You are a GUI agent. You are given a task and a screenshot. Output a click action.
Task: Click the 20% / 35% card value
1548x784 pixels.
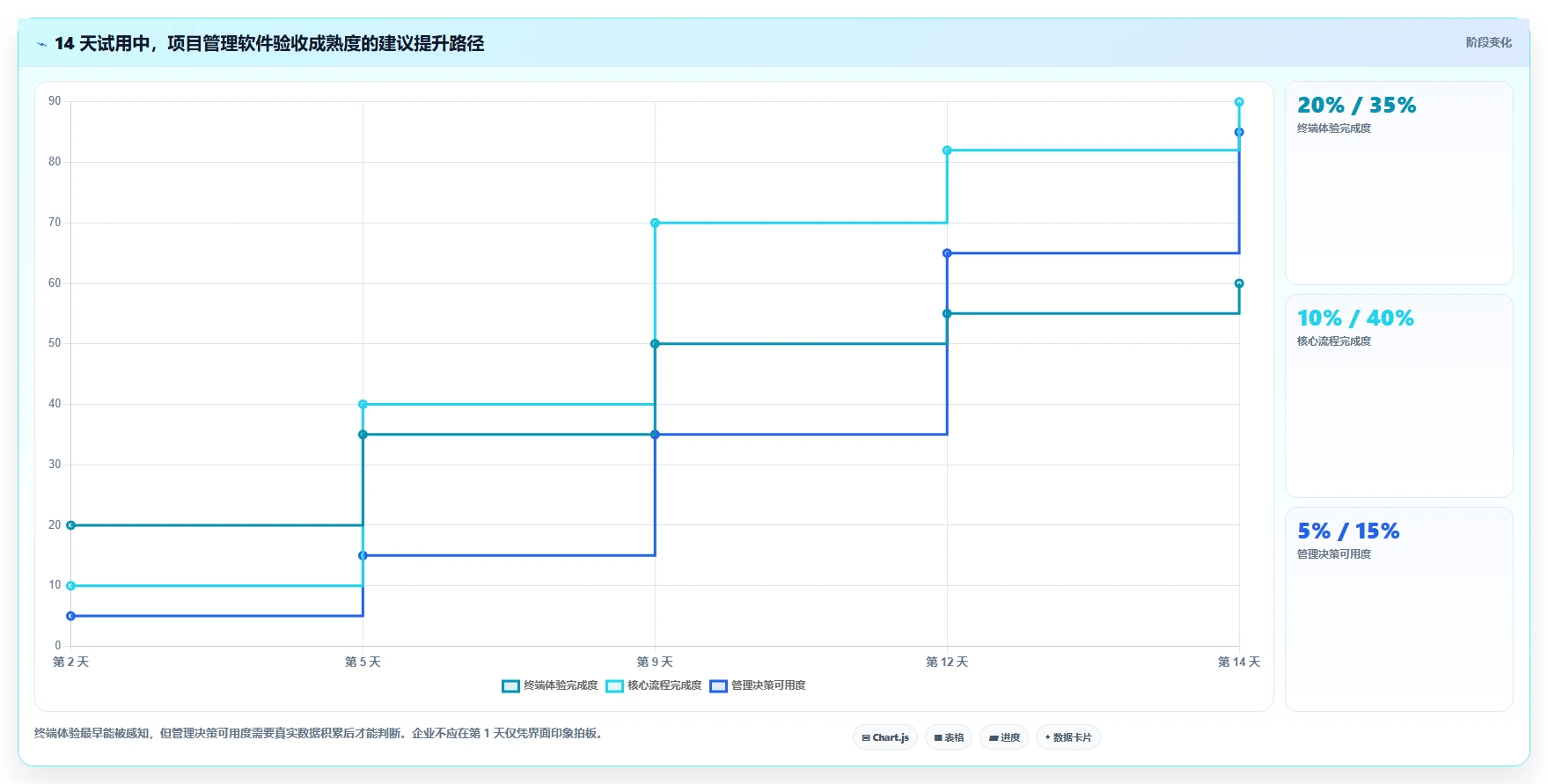(x=1356, y=106)
